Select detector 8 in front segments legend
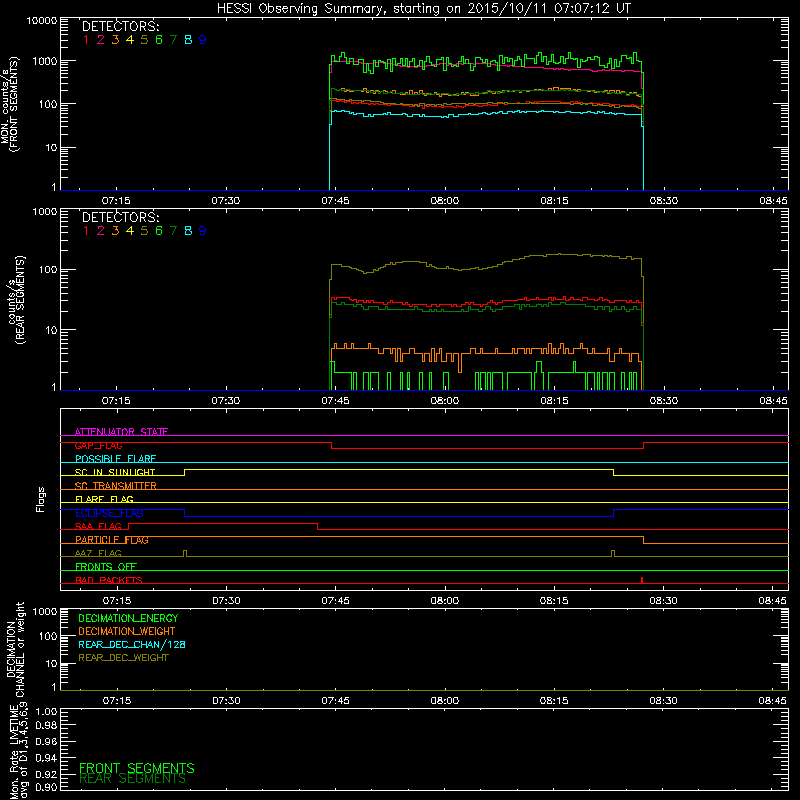 tap(188, 40)
